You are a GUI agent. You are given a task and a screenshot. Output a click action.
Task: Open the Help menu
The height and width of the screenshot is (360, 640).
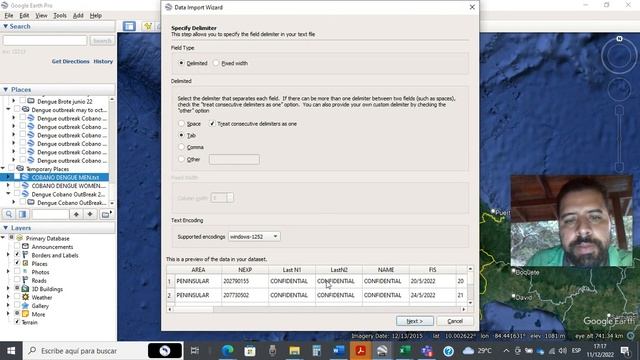click(96, 16)
